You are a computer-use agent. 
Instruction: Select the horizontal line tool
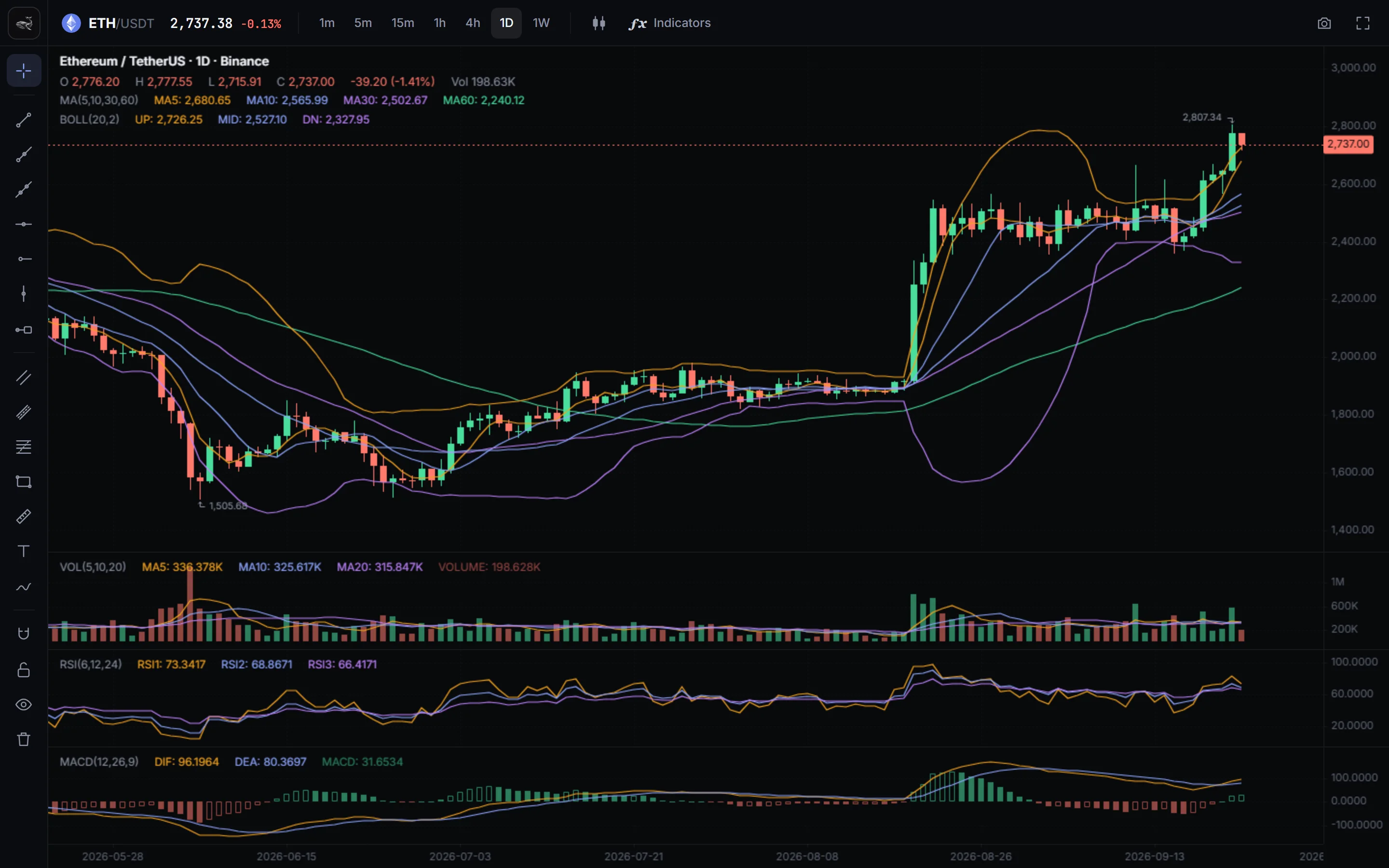(24, 224)
